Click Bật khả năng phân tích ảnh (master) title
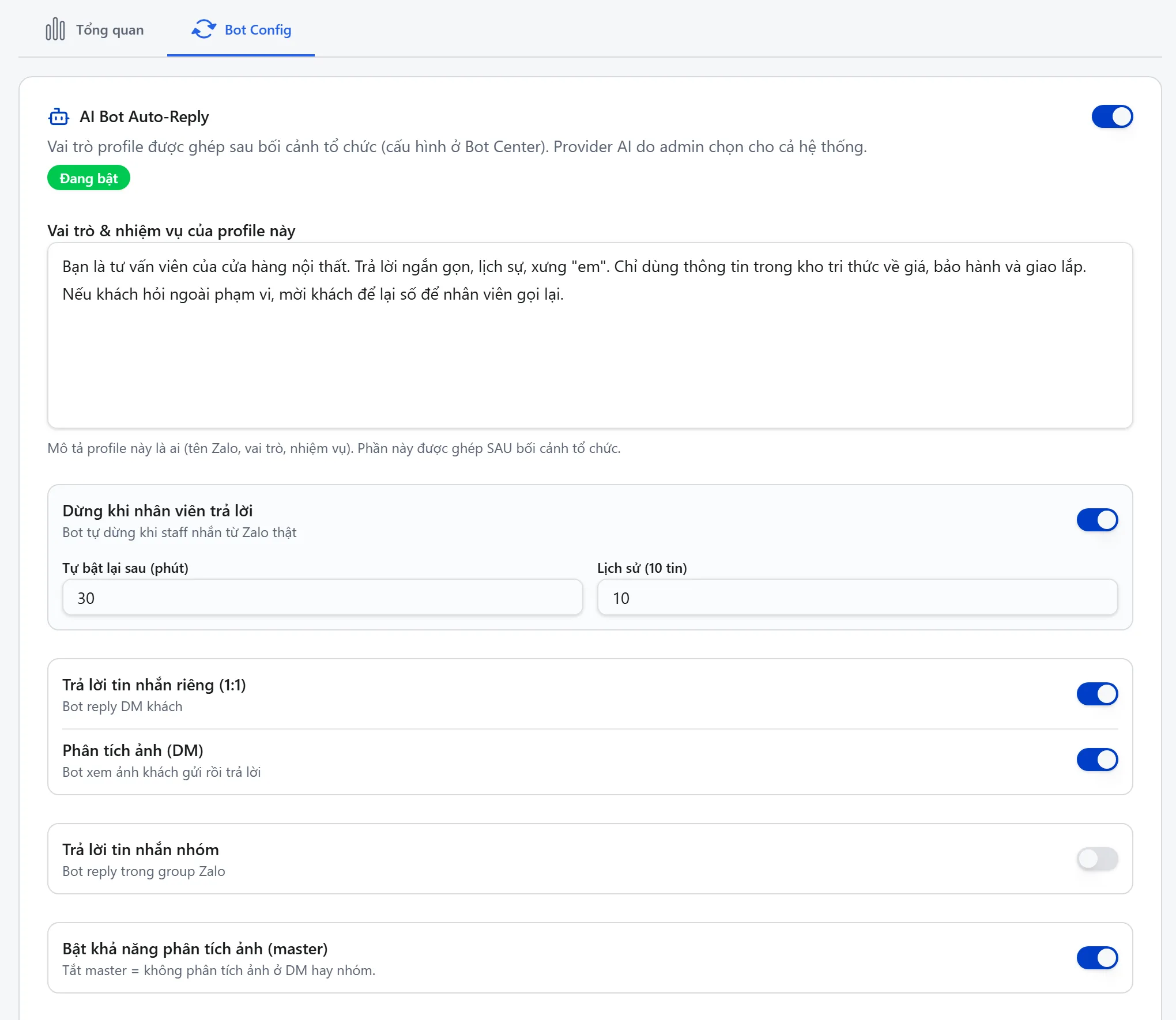The width and height of the screenshot is (1176, 1020). pyautogui.click(x=195, y=949)
